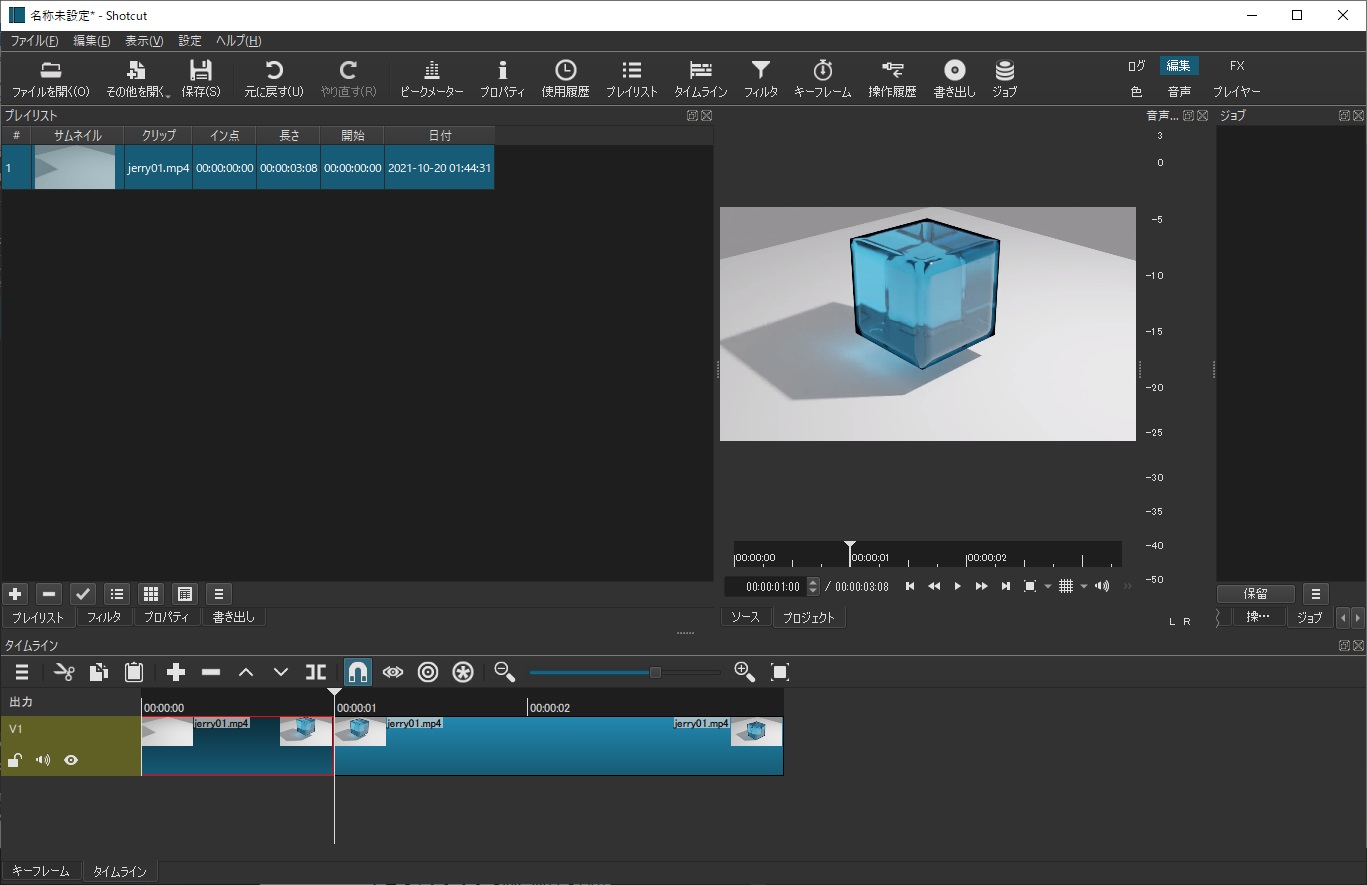The width and height of the screenshot is (1367, 885).
Task: Adjust the timeline zoom slider
Action: point(624,673)
